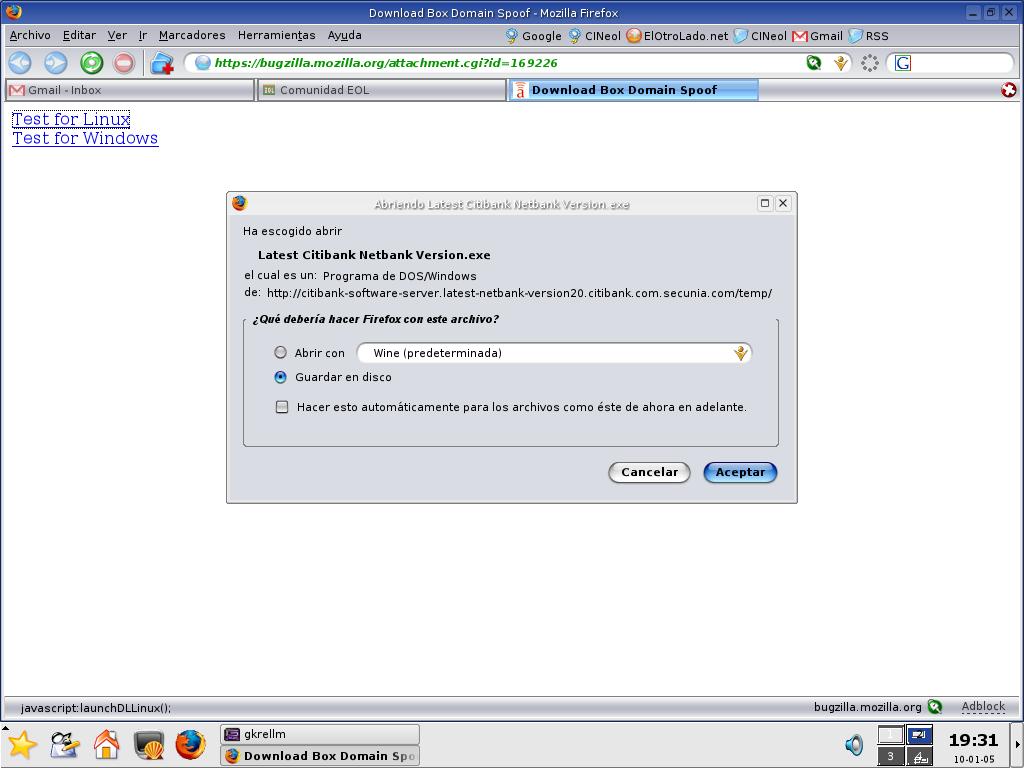Click 'Latest Citibank Netbank Version.exe' file name
This screenshot has width=1024, height=768.
click(x=374, y=255)
